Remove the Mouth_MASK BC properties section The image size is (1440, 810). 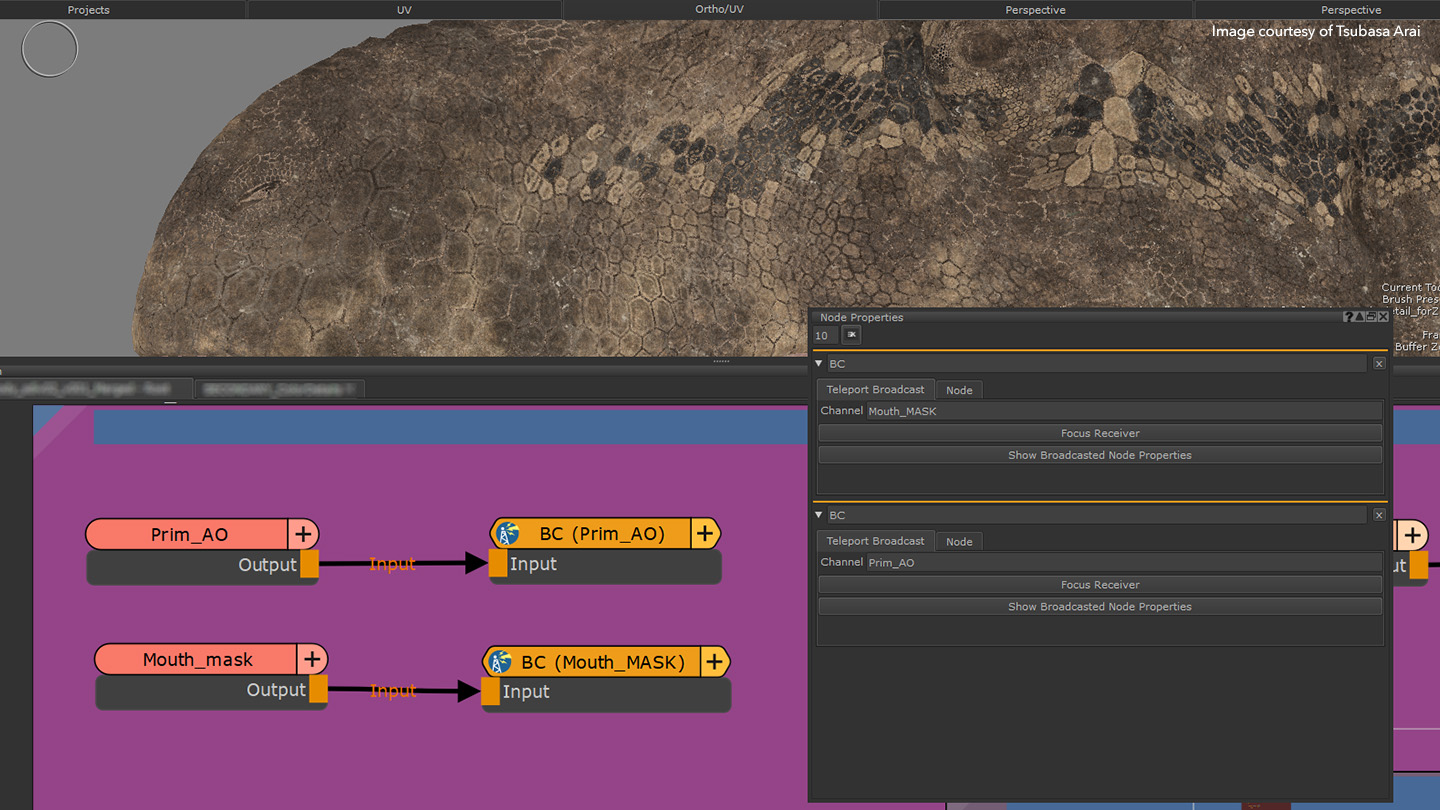(1379, 364)
